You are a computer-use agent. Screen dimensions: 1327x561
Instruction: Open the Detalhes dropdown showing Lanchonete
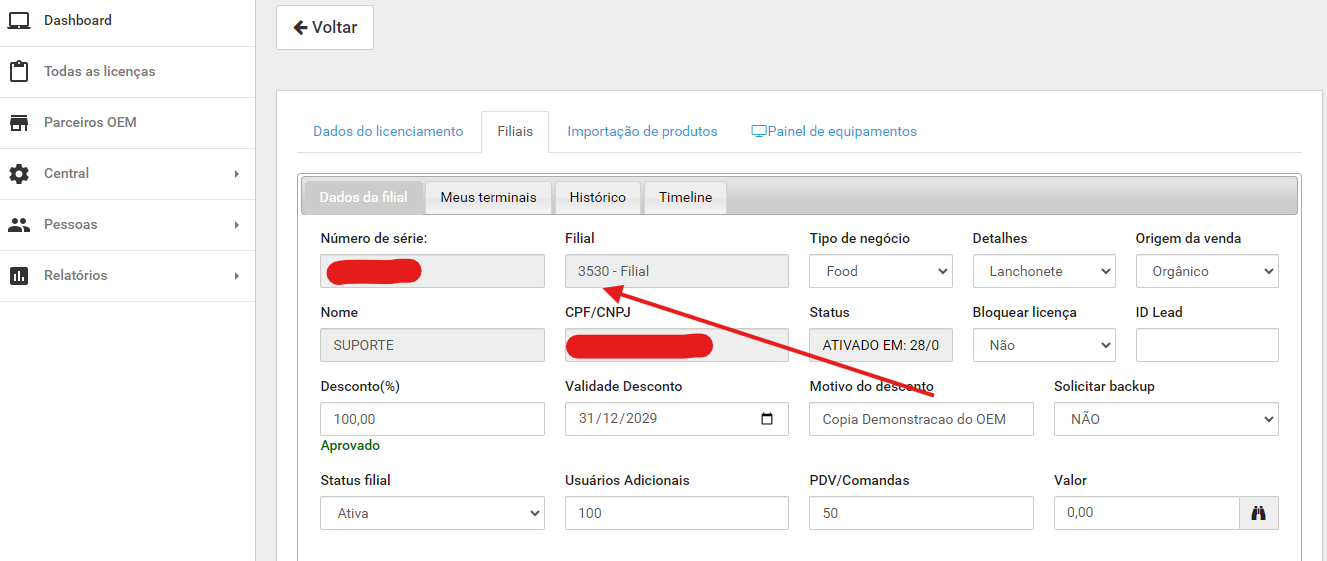(1043, 271)
